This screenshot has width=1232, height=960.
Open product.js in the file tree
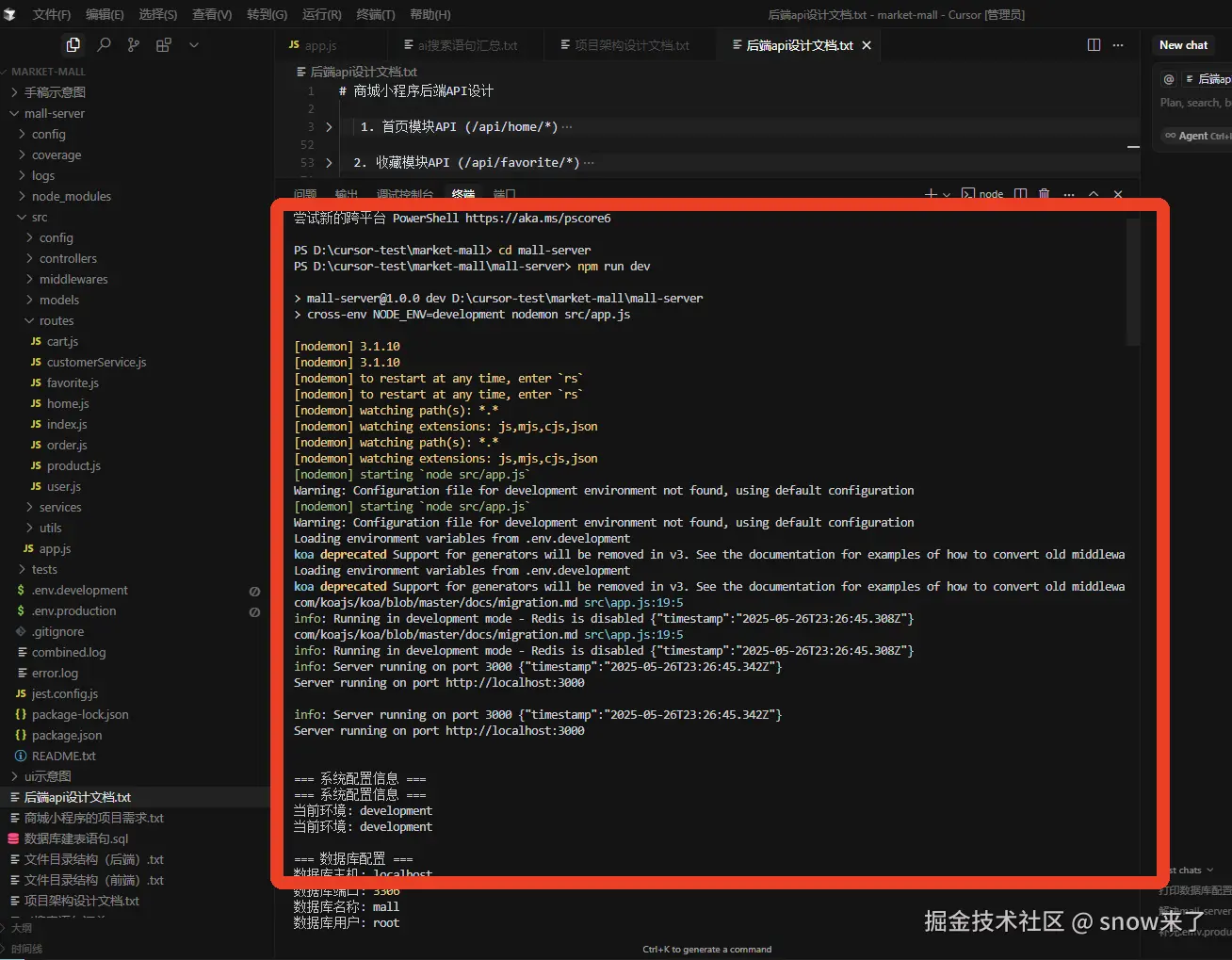point(73,466)
